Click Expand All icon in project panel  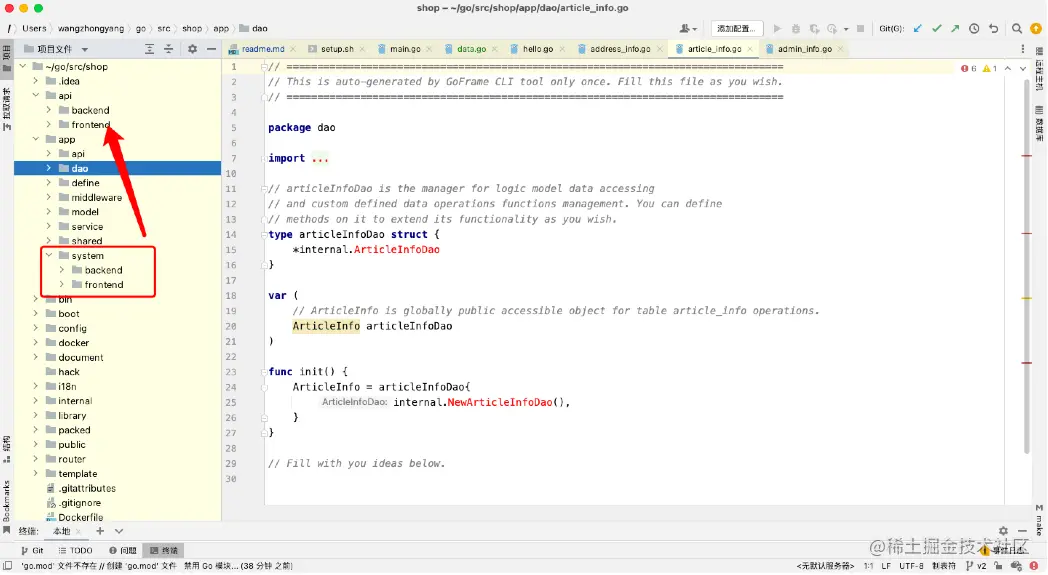coord(149,49)
